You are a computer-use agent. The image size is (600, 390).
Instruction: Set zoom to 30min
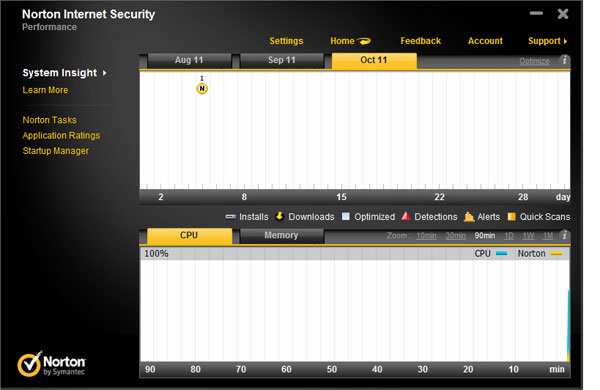(455, 236)
